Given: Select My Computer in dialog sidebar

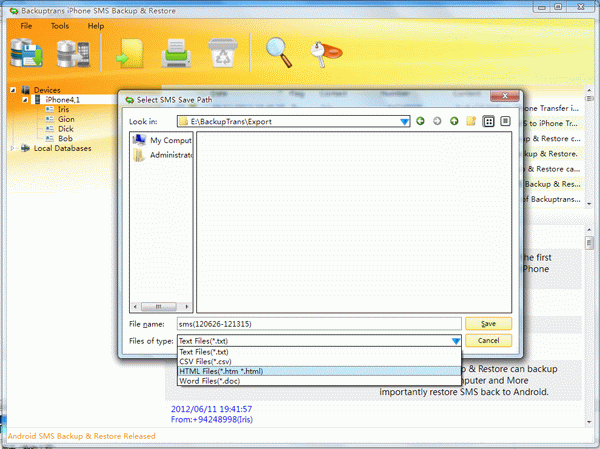Looking at the screenshot, I should [x=162, y=140].
